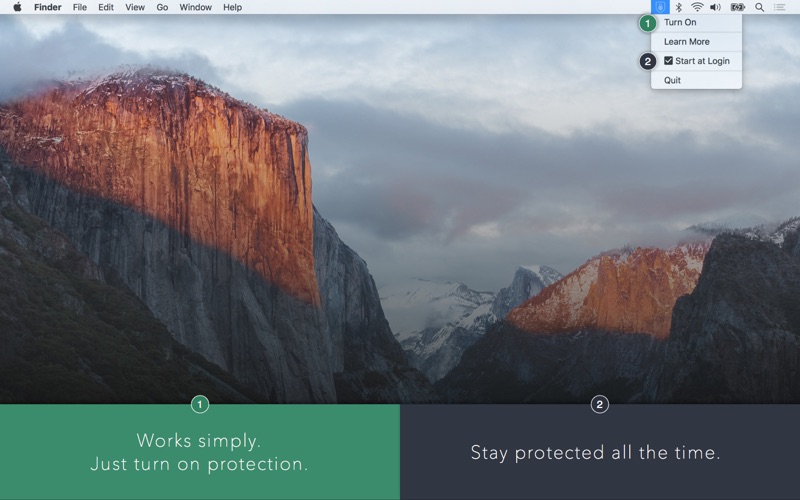Click the Bluetooth status icon

(679, 7)
